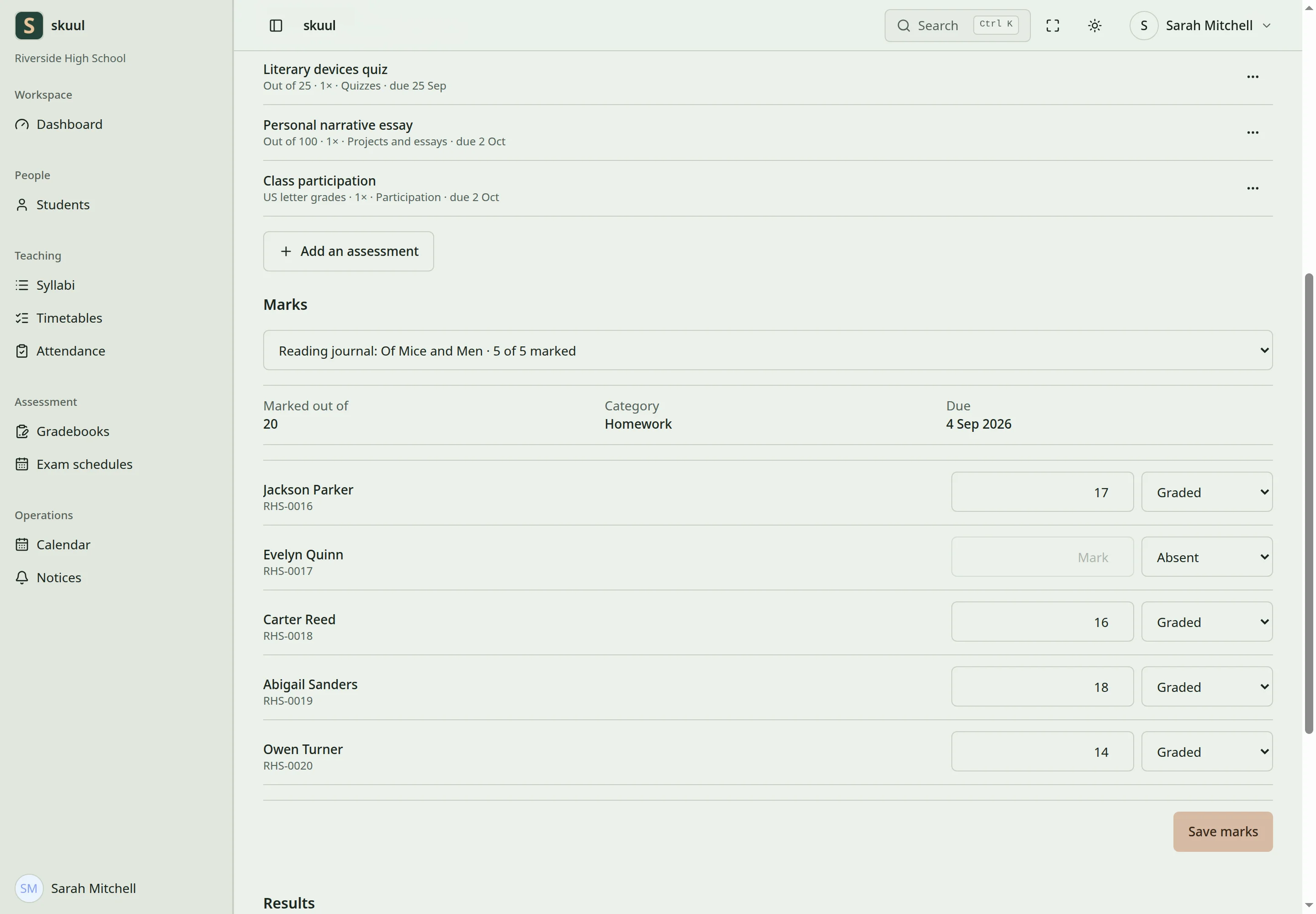This screenshot has width=1316, height=914.
Task: Click Evelyn Quinn's empty Mark field
Action: (1042, 557)
